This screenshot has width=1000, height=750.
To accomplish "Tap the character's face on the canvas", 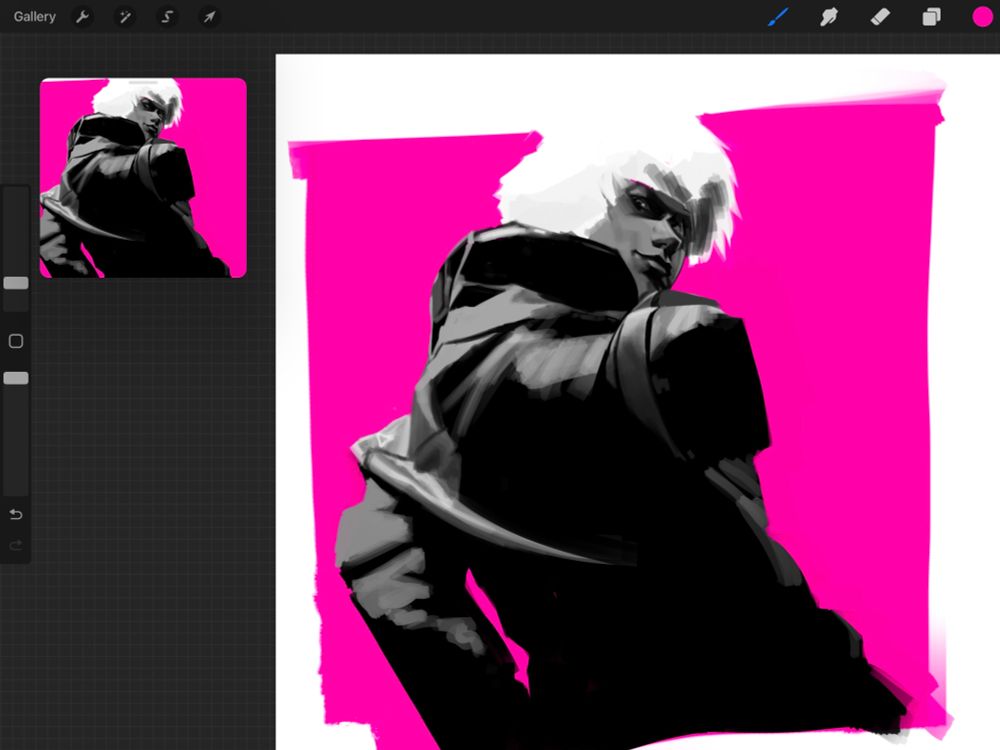I will (x=653, y=233).
